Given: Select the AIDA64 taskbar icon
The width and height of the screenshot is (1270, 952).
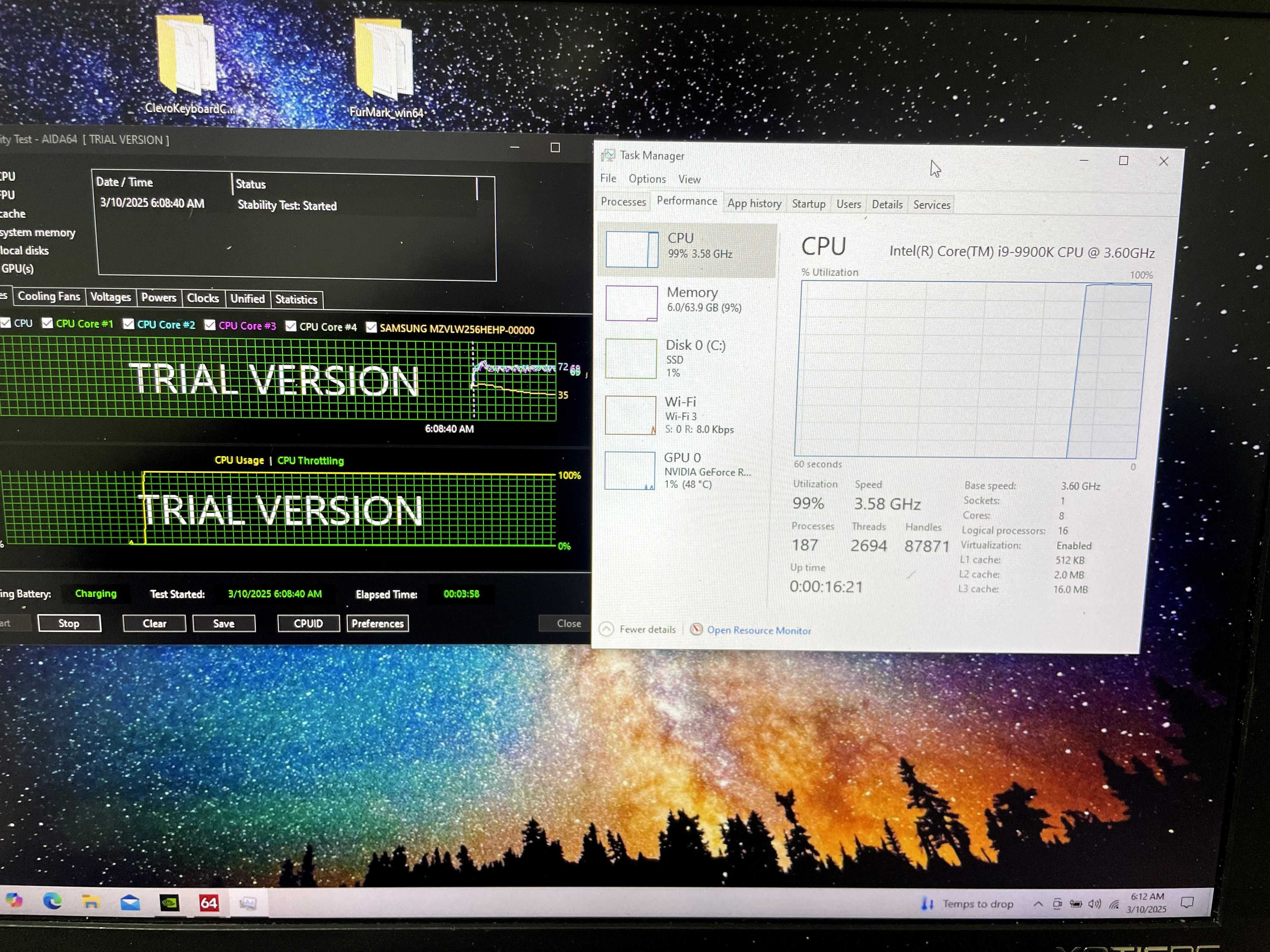Looking at the screenshot, I should click(209, 903).
